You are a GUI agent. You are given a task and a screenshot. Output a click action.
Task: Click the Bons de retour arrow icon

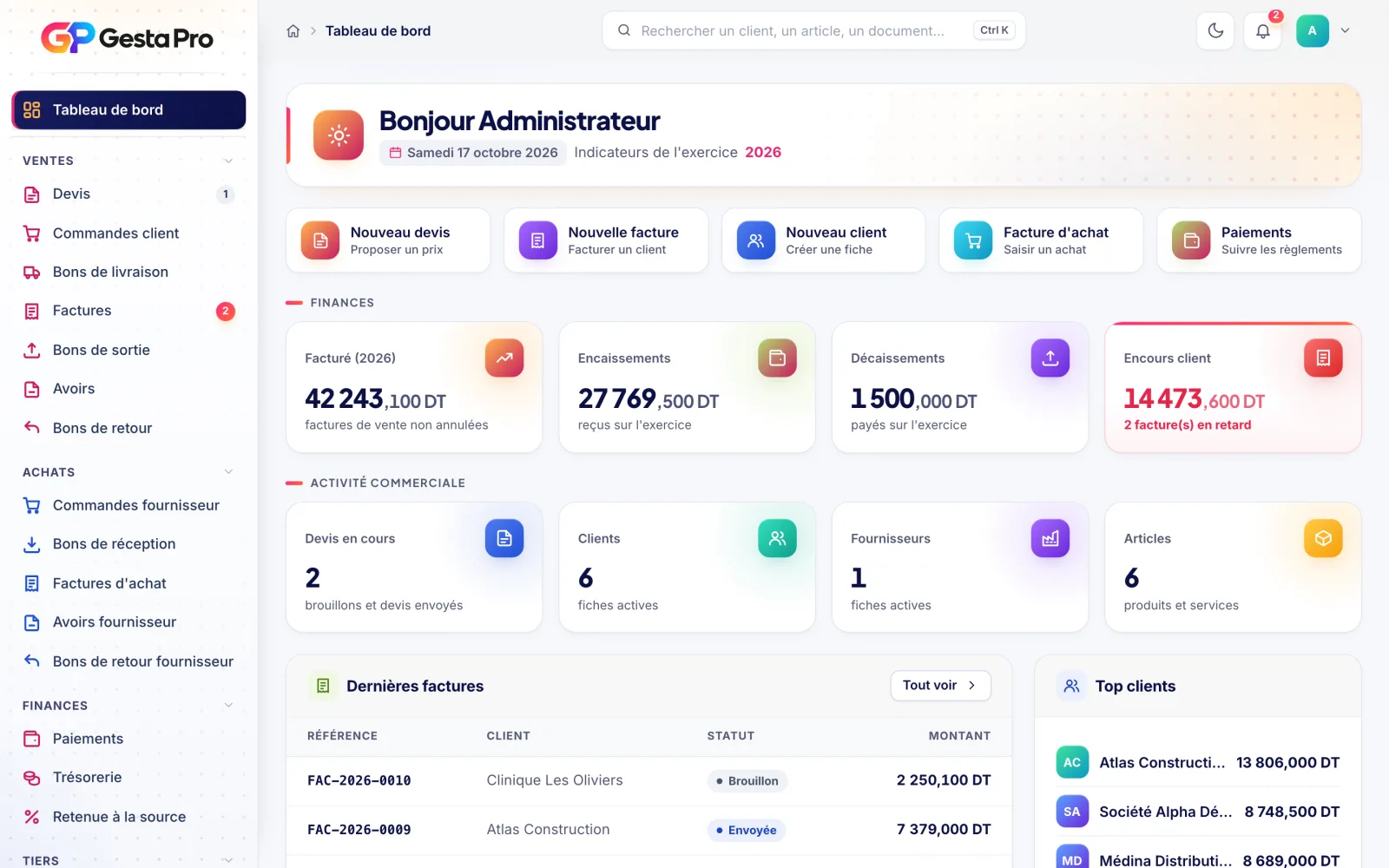(32, 428)
